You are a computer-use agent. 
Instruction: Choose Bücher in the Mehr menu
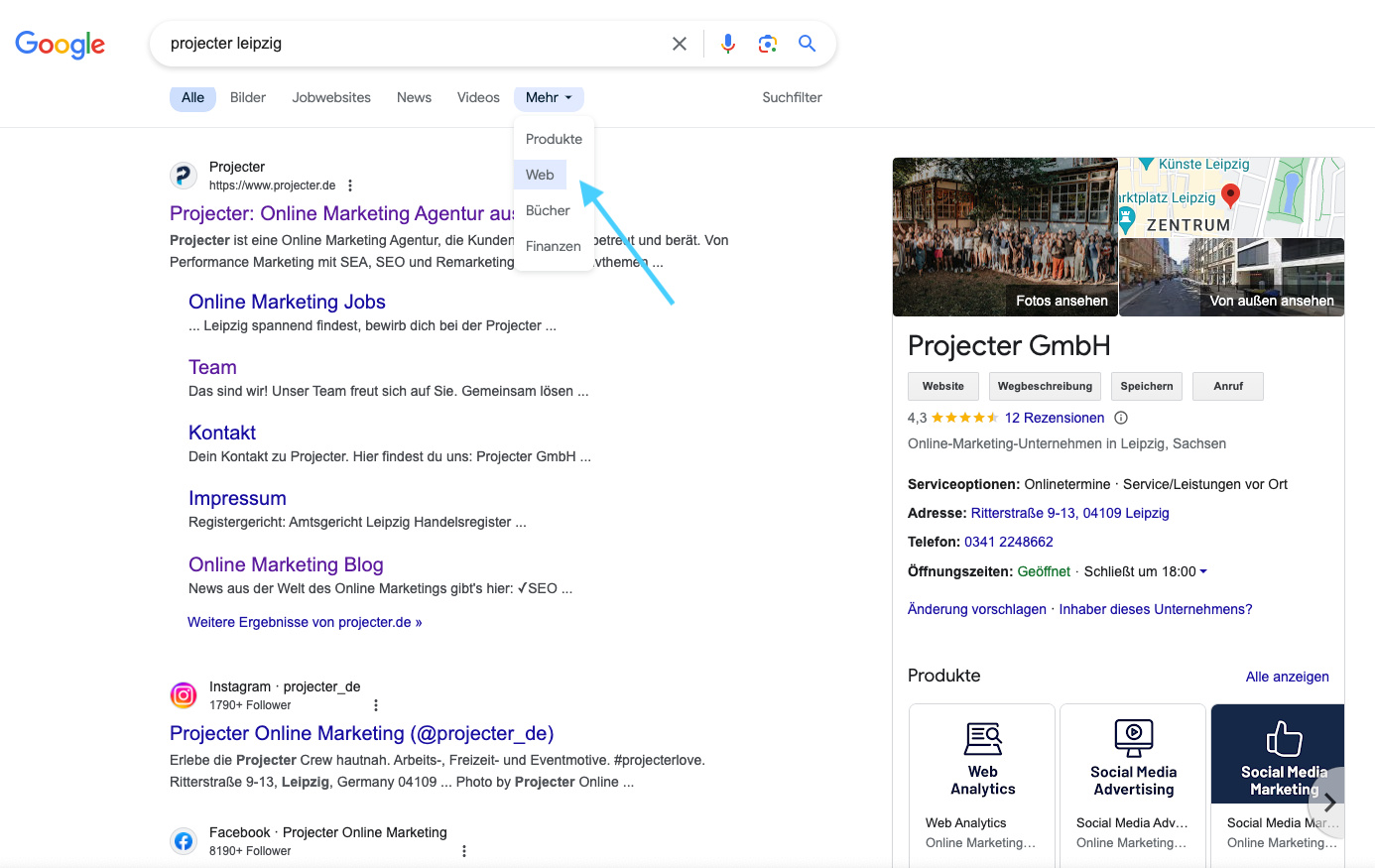coord(548,210)
